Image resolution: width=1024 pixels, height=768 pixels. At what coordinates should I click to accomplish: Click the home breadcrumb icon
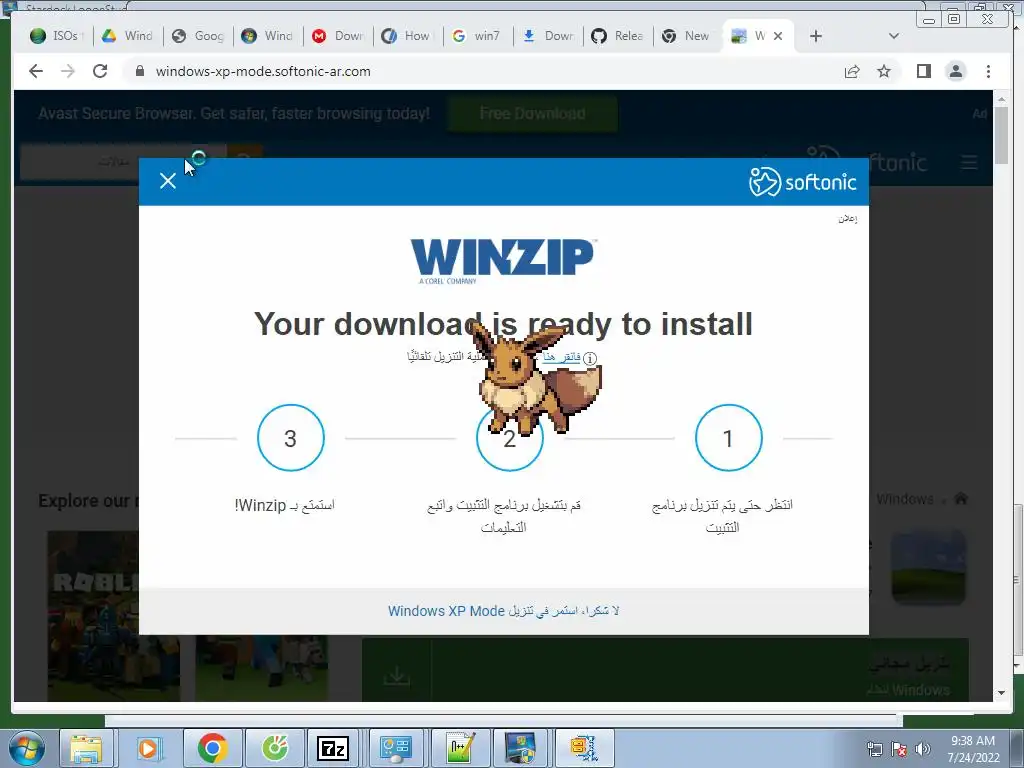click(961, 499)
